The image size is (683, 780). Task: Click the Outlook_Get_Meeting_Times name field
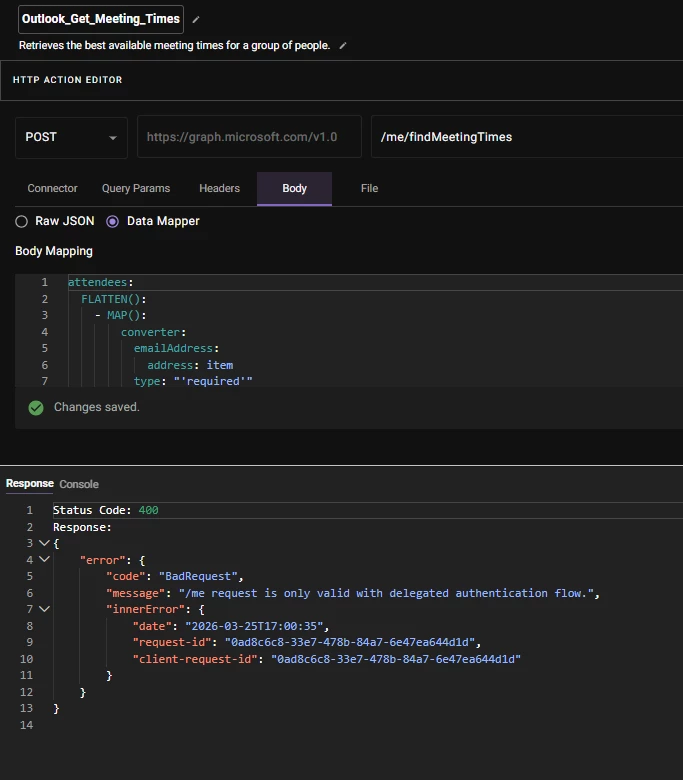(100, 19)
